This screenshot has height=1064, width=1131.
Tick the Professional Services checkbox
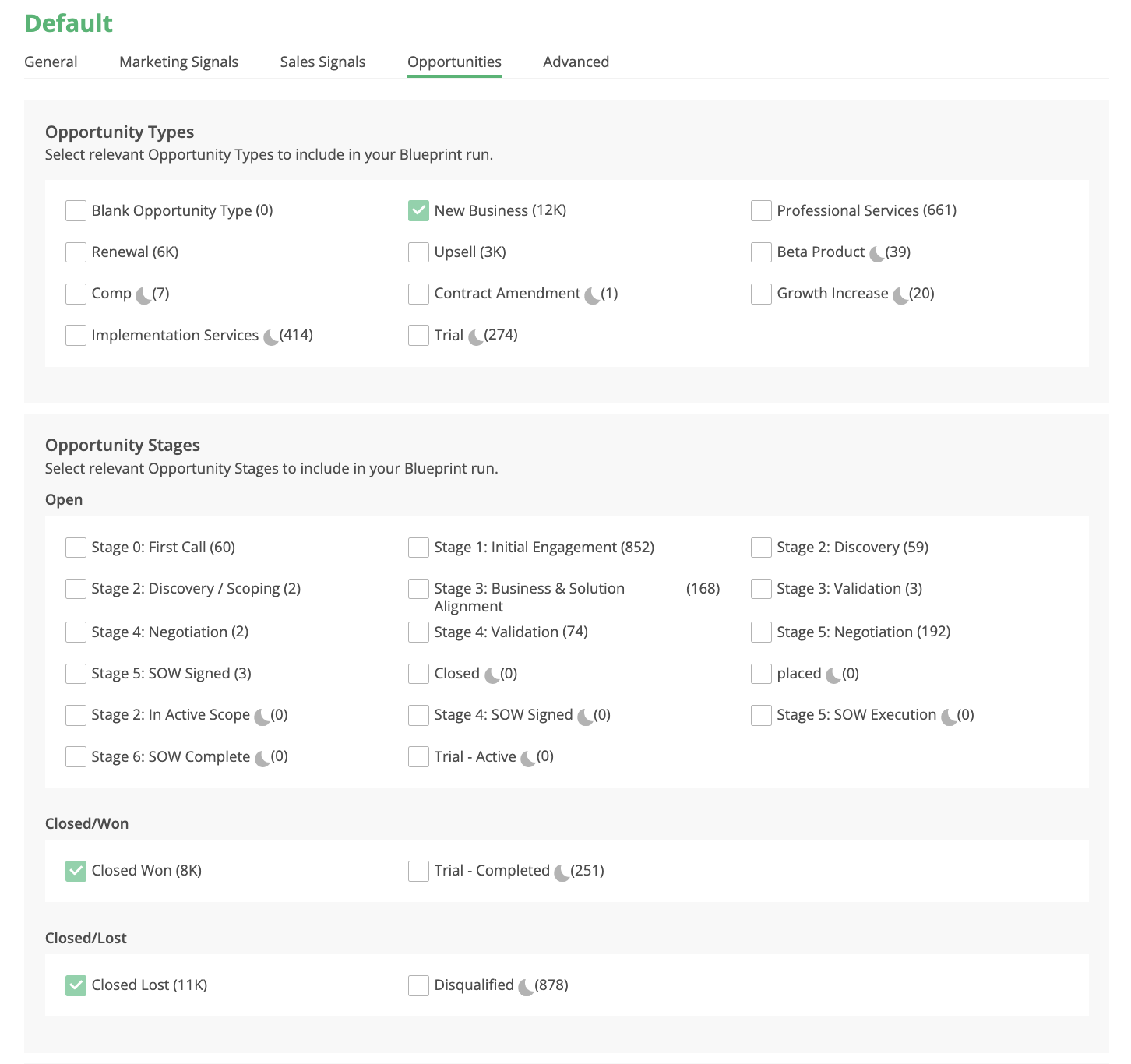(761, 211)
